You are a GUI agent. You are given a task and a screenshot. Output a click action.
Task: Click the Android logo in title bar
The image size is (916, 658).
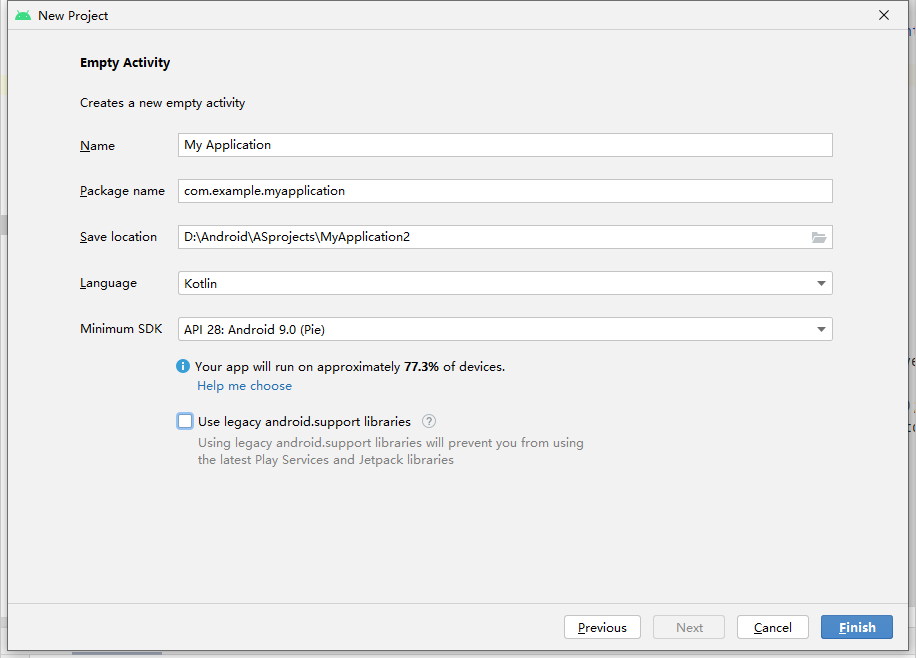pos(23,15)
